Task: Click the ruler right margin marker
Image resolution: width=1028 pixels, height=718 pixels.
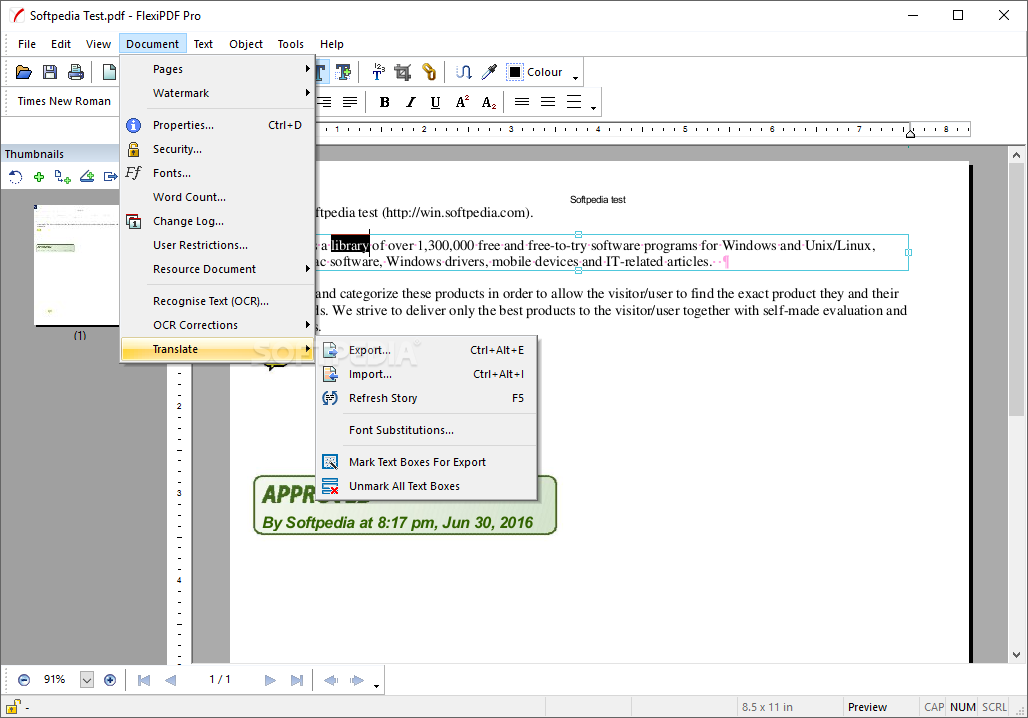Action: 910,133
